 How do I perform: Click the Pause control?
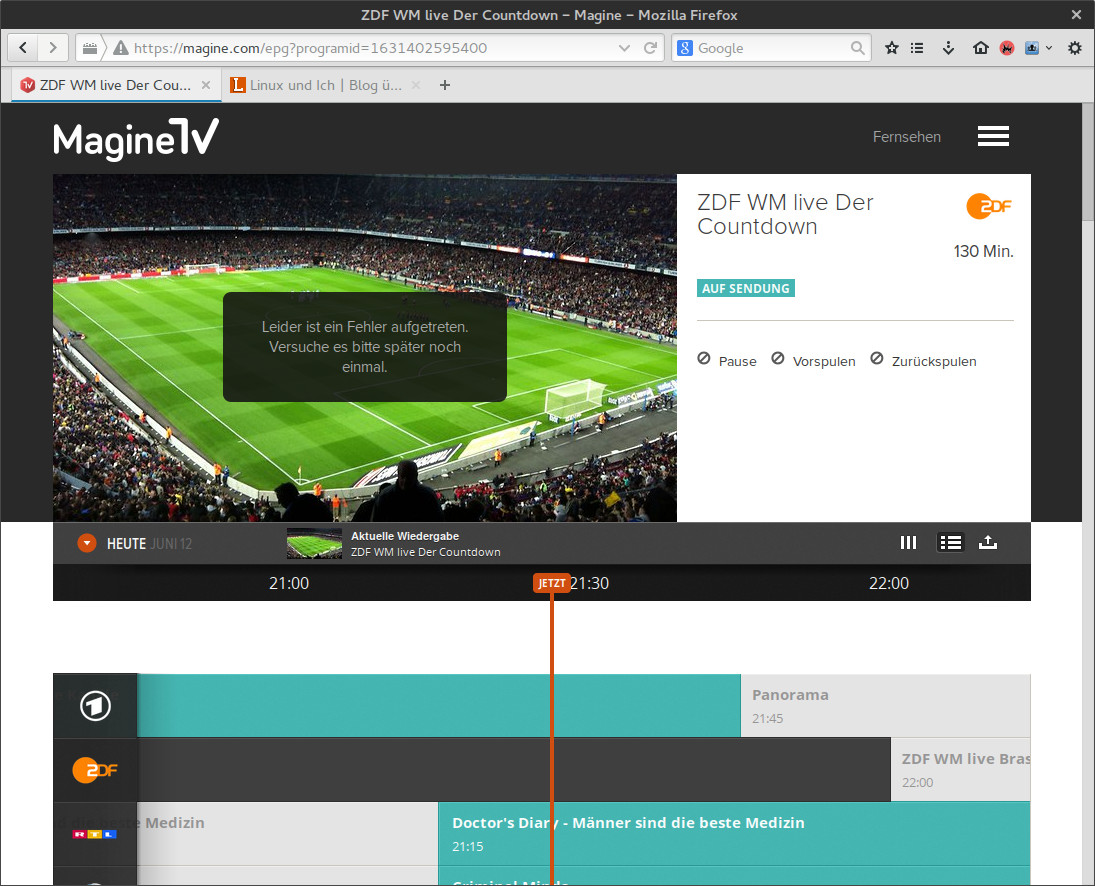tap(728, 360)
